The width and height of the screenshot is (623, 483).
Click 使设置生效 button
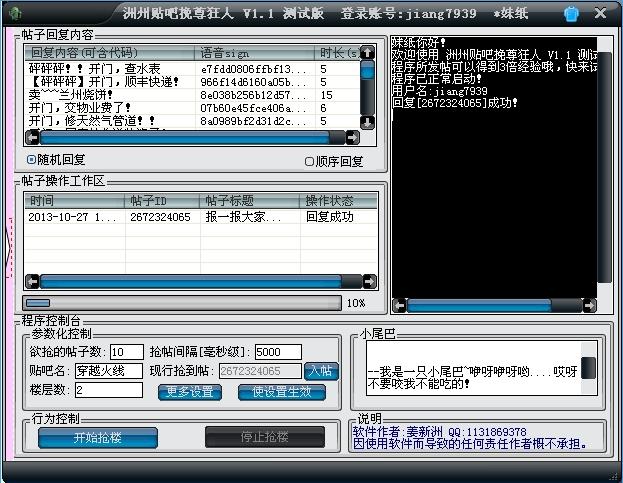[282, 392]
